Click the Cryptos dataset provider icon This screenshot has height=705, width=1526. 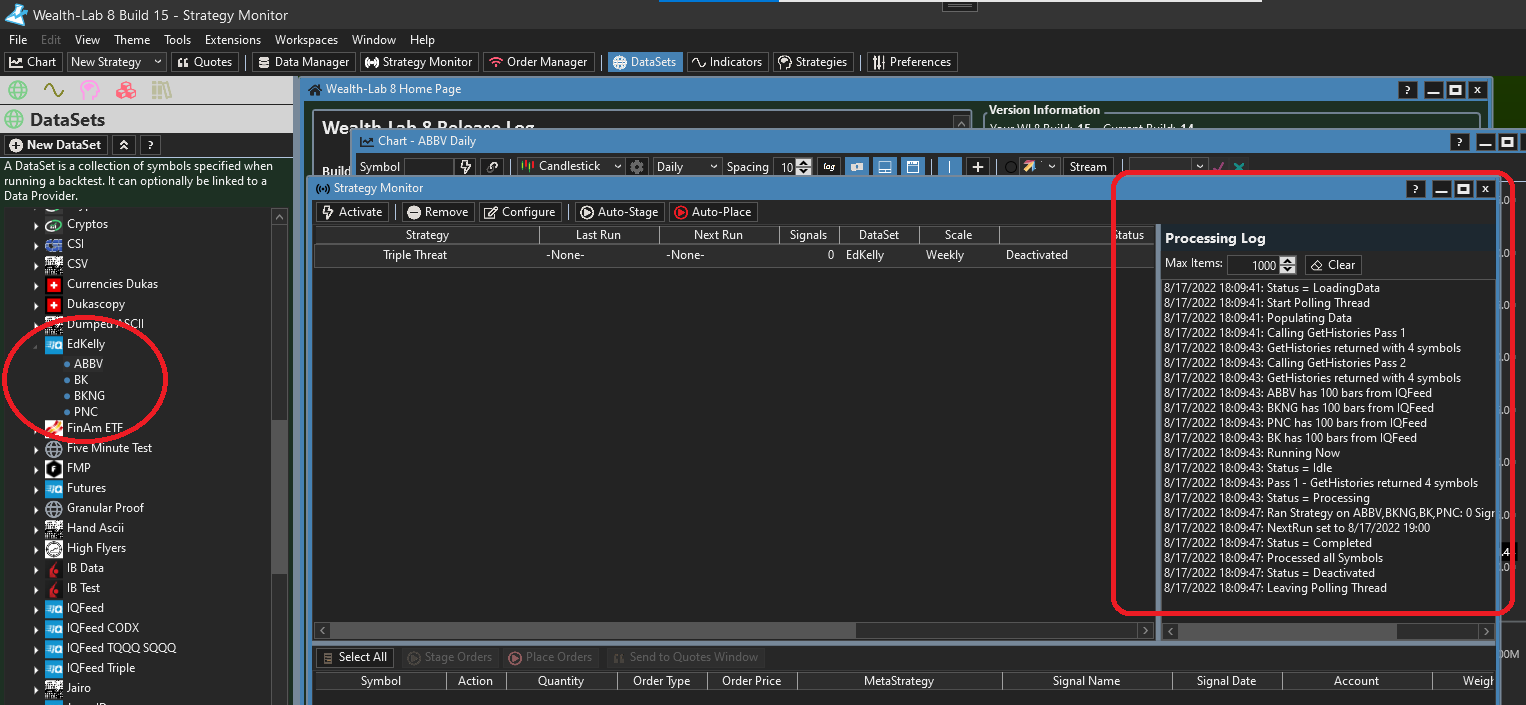click(54, 225)
